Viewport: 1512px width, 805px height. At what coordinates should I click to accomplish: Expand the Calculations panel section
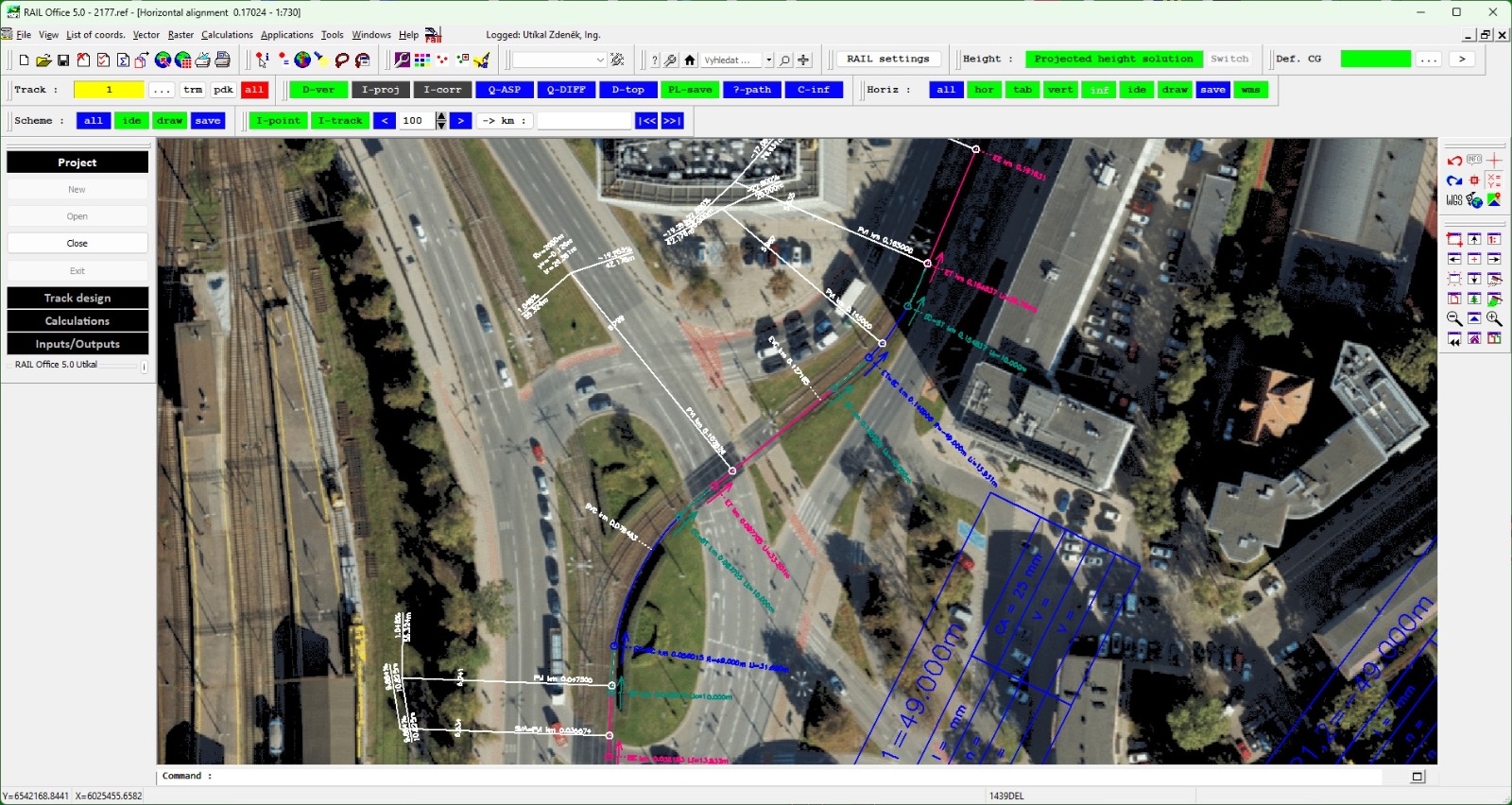77,321
